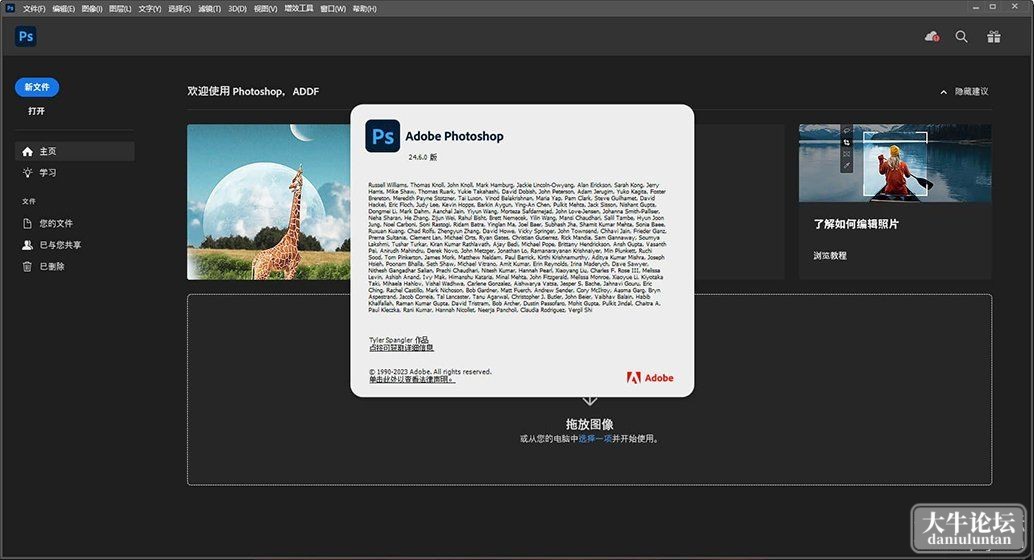Open the search magnifier icon
The image size is (1034, 560).
click(961, 37)
